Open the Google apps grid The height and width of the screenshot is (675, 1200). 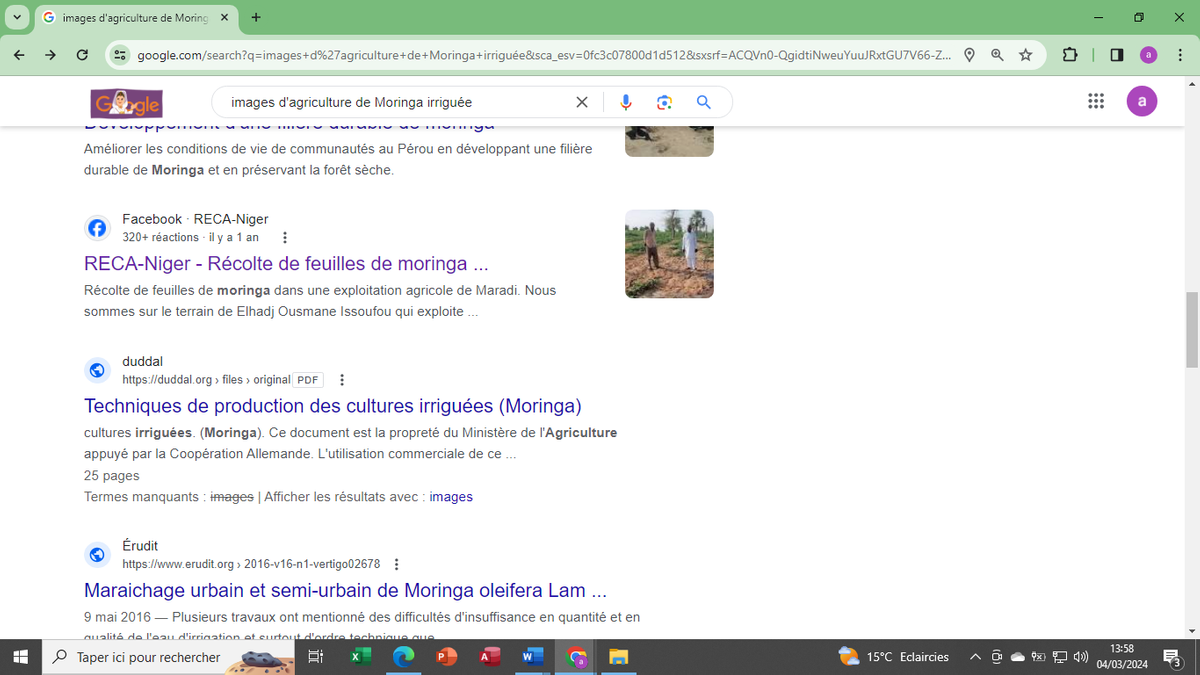click(1095, 102)
